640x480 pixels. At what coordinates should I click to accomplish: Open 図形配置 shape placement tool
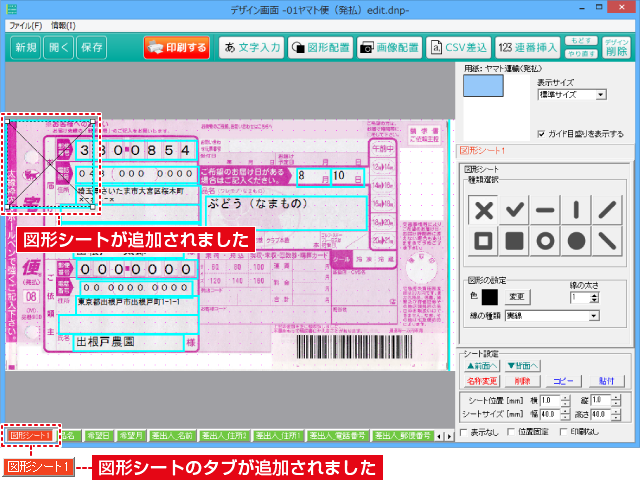(x=320, y=48)
